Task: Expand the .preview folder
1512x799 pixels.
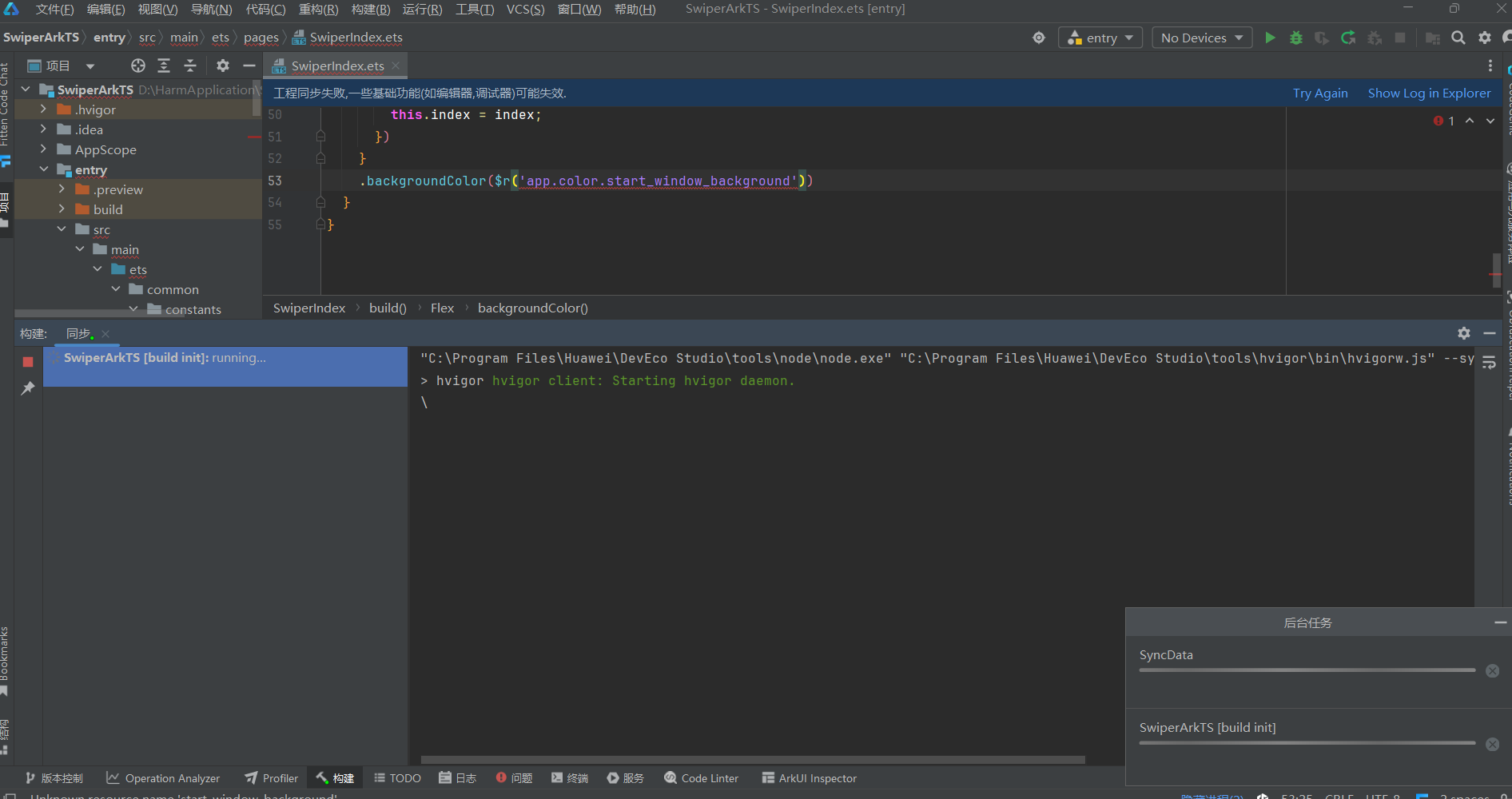Action: [62, 189]
